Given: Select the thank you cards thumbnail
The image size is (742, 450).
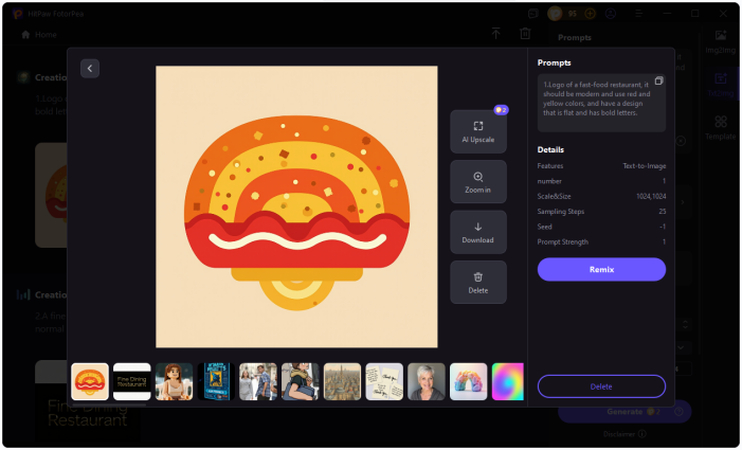Looking at the screenshot, I should click(x=384, y=381).
